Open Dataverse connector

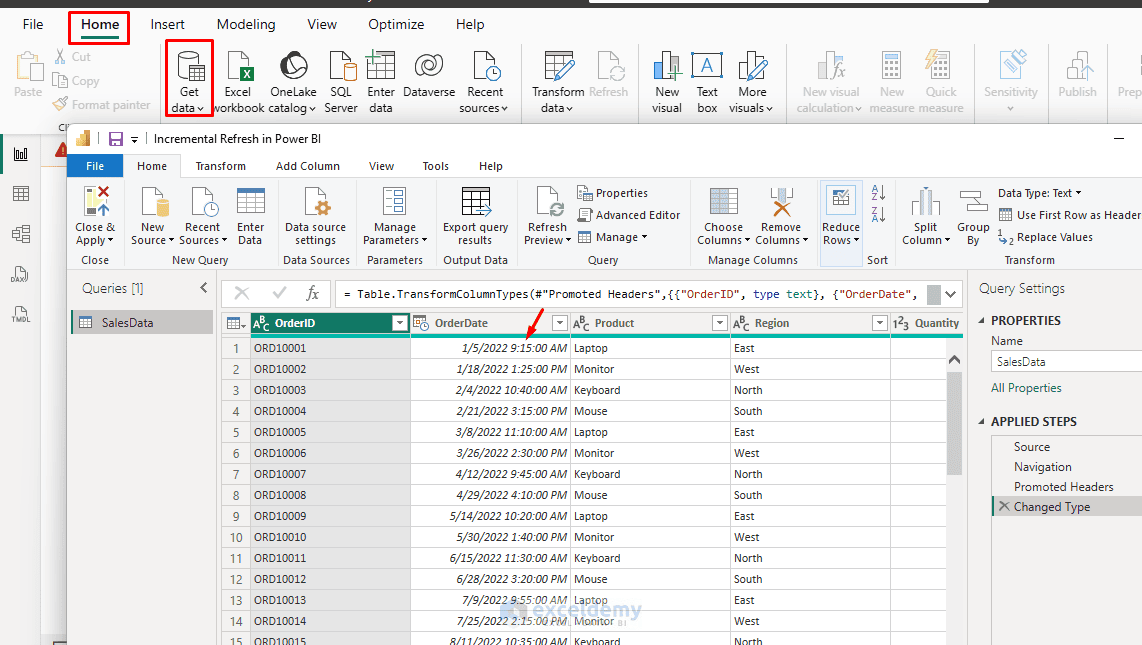coord(429,74)
